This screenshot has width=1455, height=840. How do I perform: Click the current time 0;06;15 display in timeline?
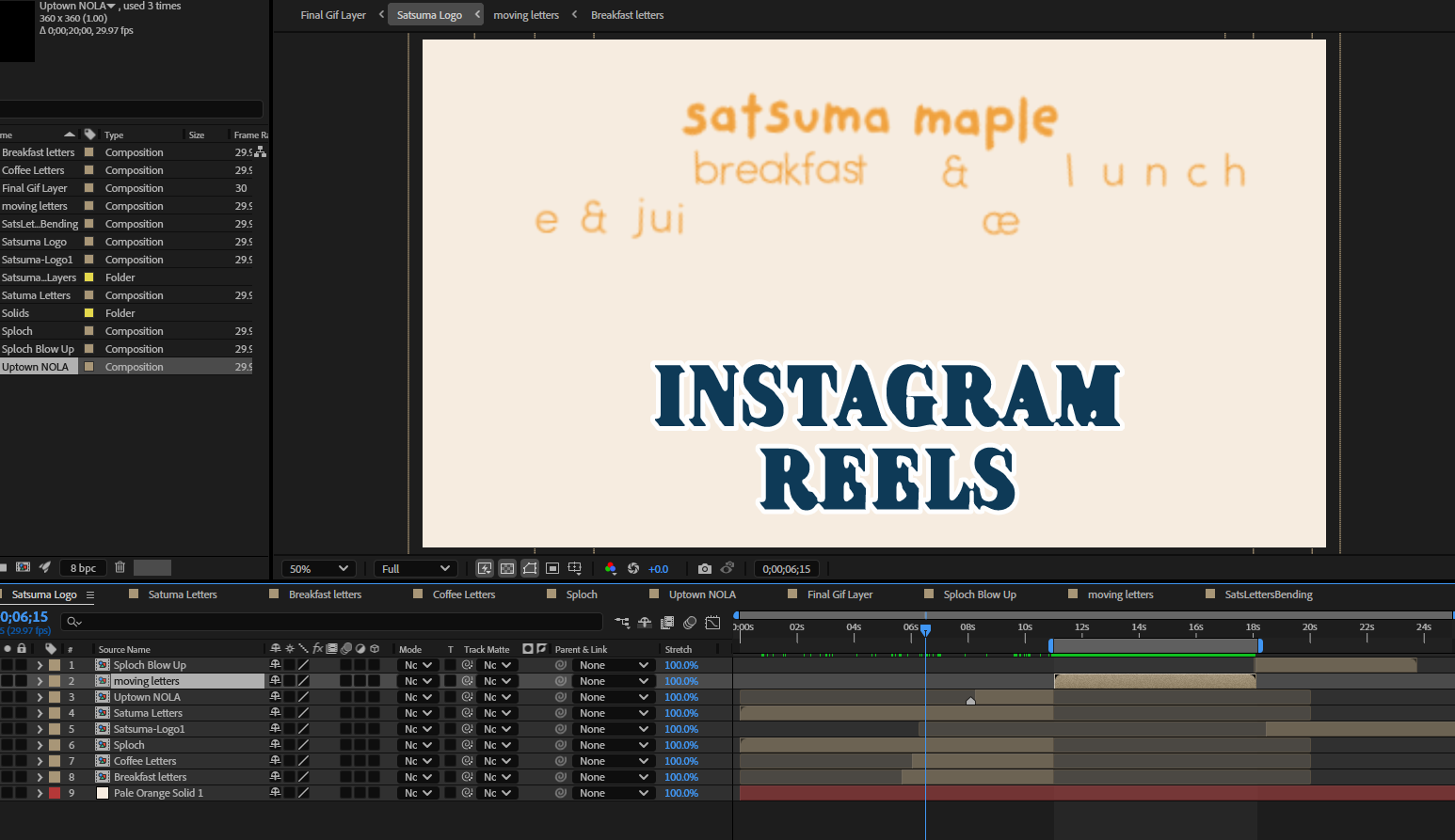pyautogui.click(x=24, y=616)
